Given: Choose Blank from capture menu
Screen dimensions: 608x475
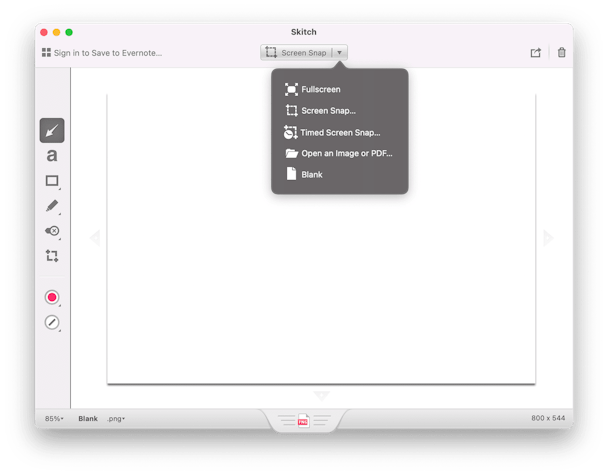Looking at the screenshot, I should (x=304, y=174).
